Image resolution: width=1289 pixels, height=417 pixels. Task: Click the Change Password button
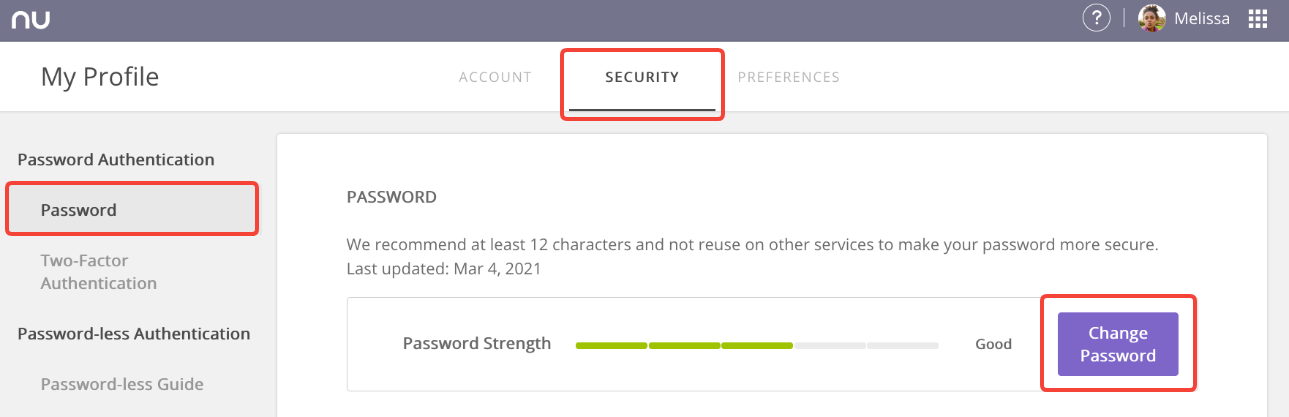tap(1118, 344)
